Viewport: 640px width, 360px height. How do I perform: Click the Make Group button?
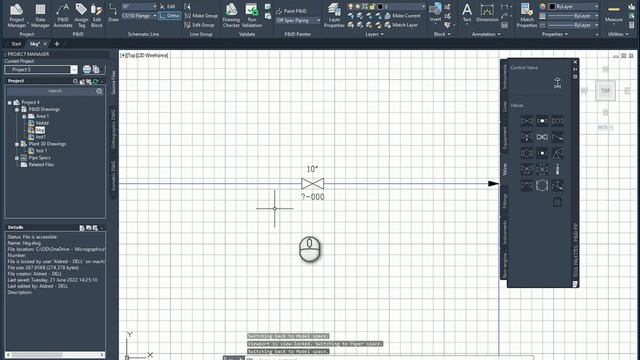coord(201,16)
